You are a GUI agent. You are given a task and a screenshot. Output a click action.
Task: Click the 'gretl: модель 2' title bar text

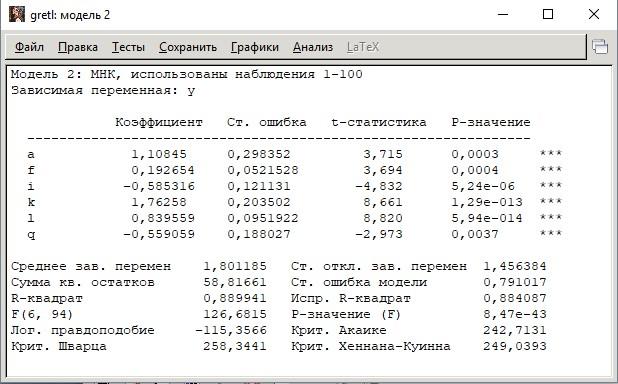(70, 15)
